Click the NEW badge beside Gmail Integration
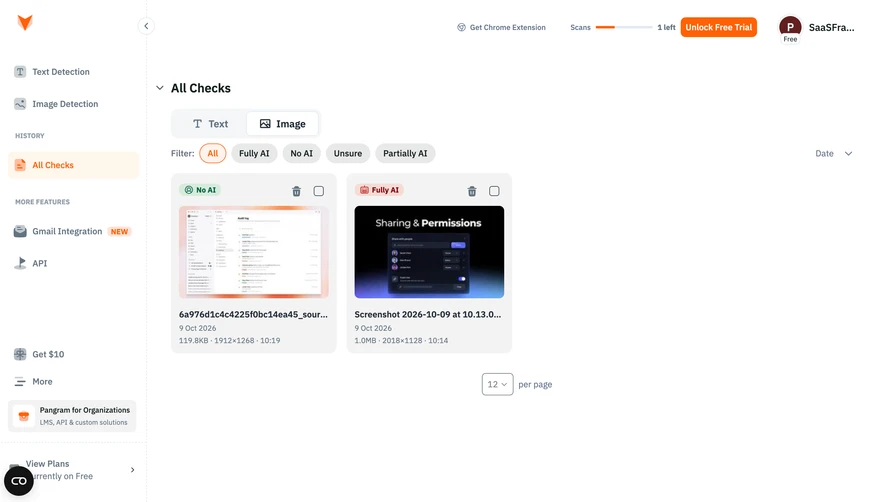 point(119,232)
